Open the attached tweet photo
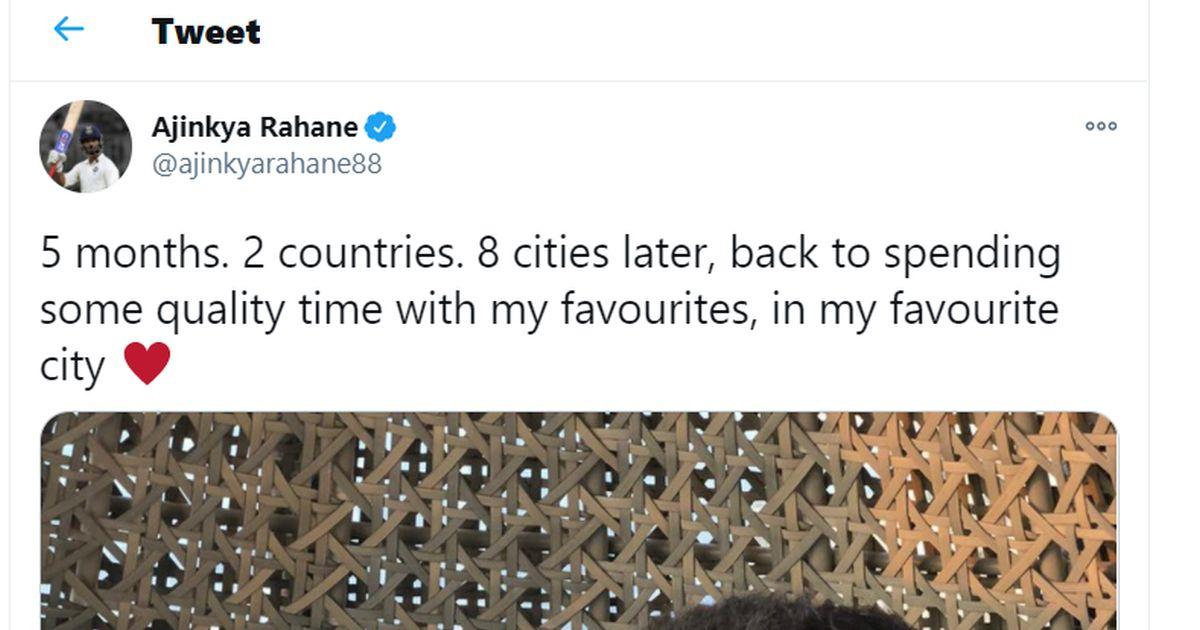Viewport: 1200px width, 630px height. 578,520
